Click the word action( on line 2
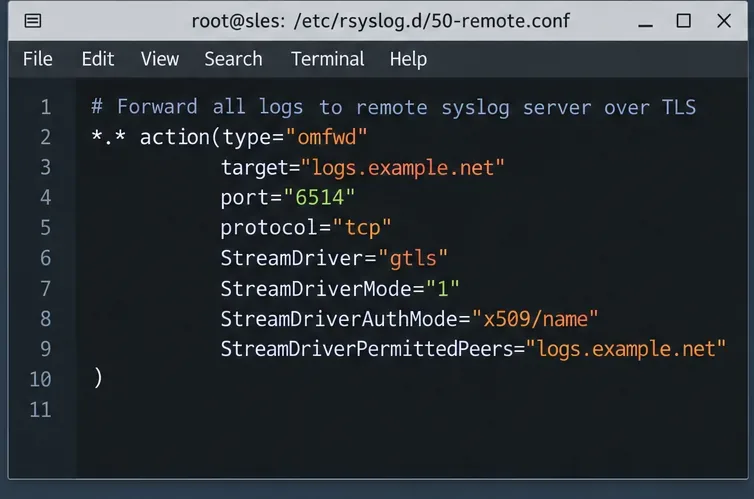Screen dimensions: 754x499 point(180,137)
